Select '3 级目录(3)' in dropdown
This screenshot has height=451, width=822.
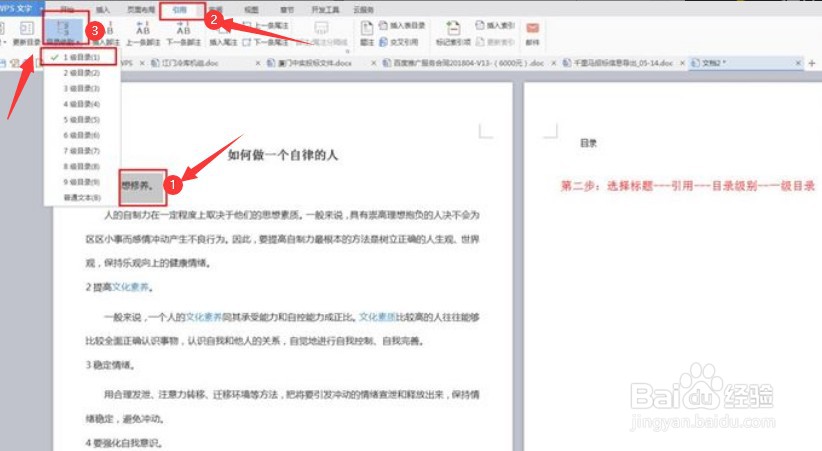82,89
